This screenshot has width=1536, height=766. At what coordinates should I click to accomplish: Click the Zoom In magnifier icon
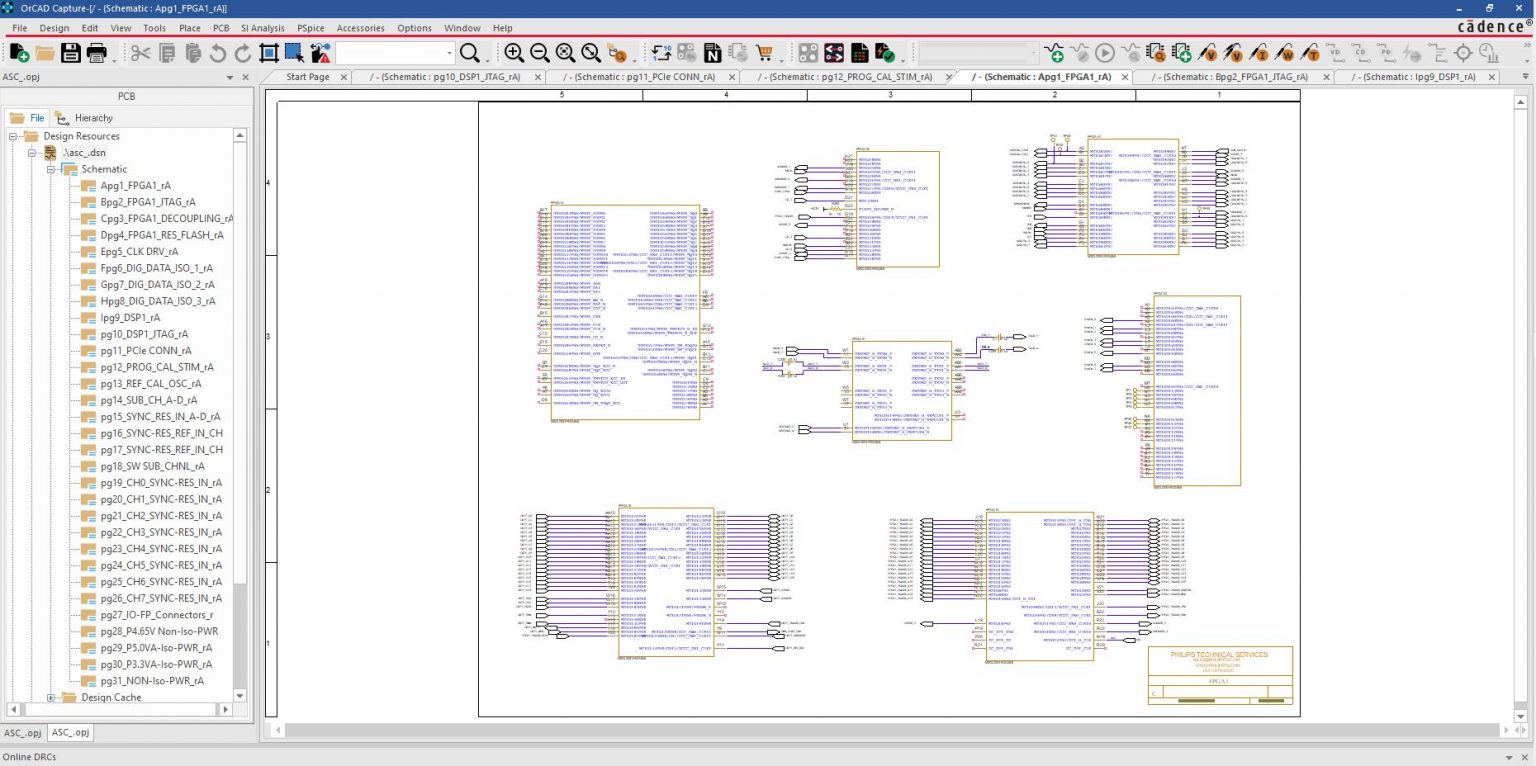pos(514,53)
